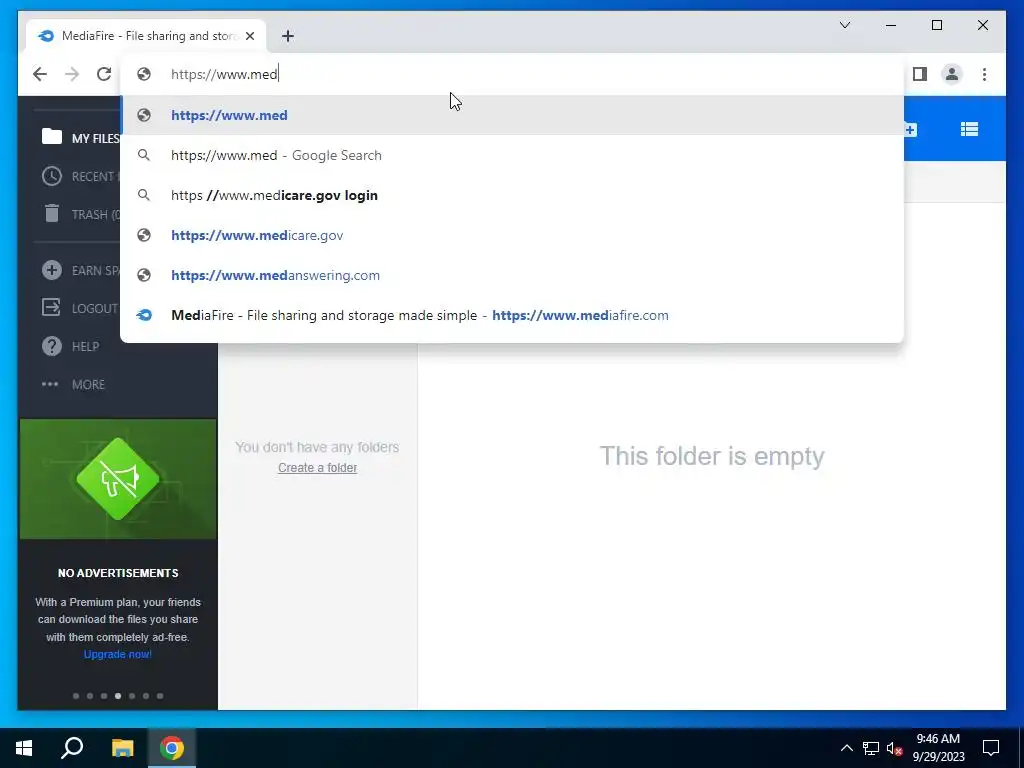
Task: Pick the https://www.medicare.gov suggestion
Action: tap(512, 235)
